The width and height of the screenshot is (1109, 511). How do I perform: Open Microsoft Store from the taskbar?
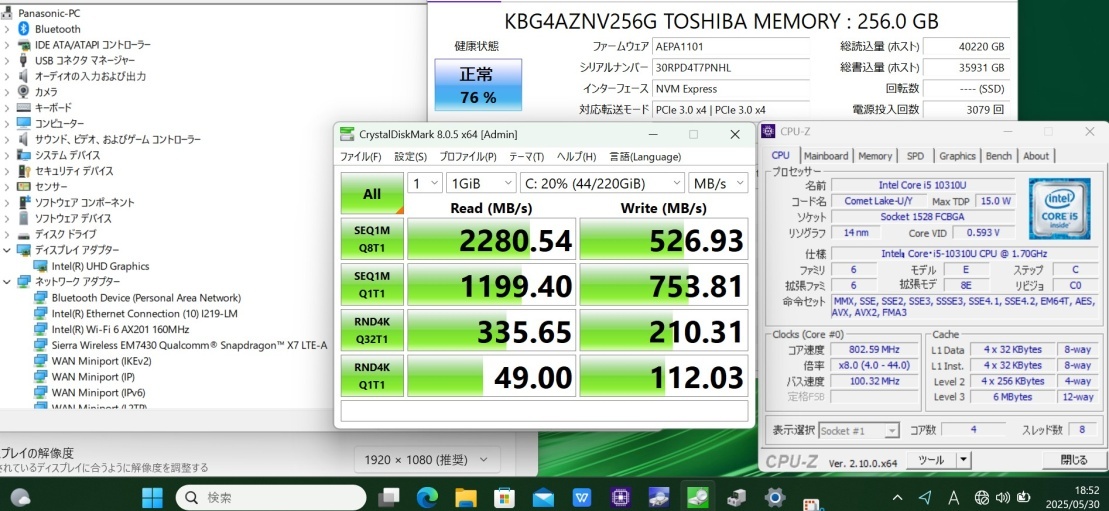click(504, 497)
